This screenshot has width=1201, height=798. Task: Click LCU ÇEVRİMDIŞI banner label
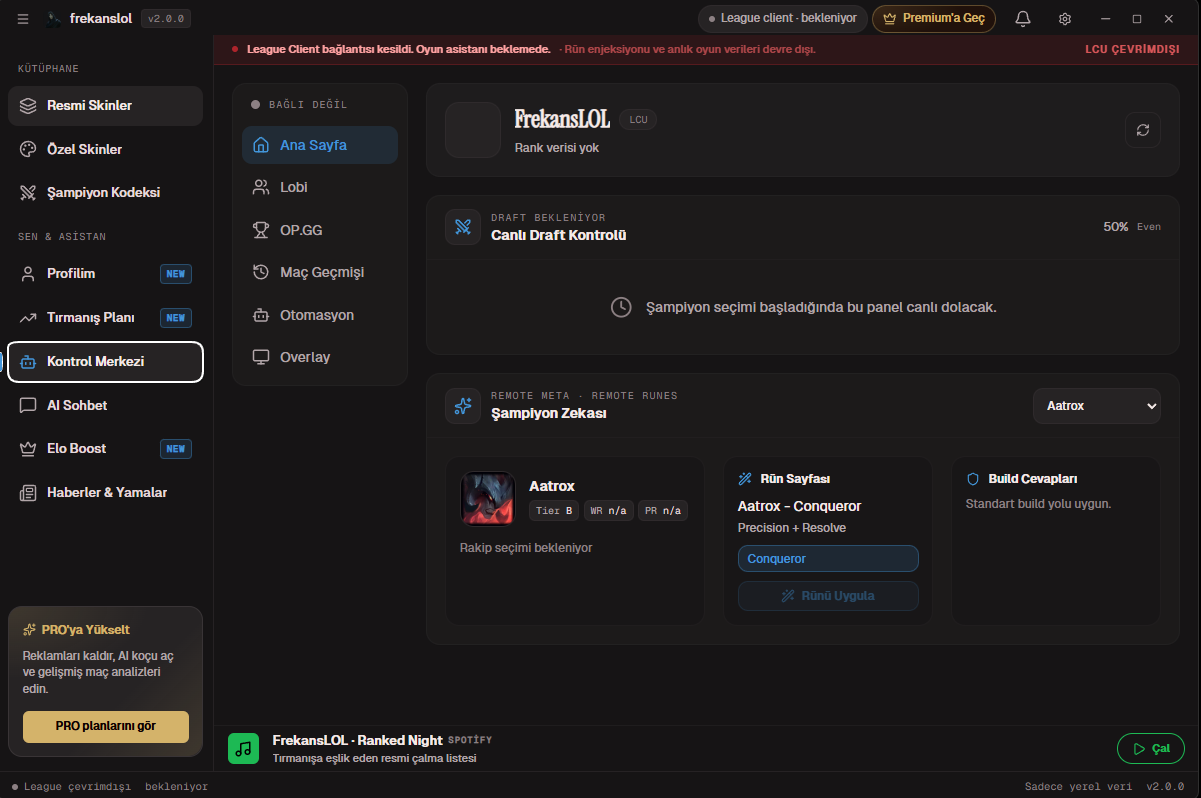pos(1132,49)
